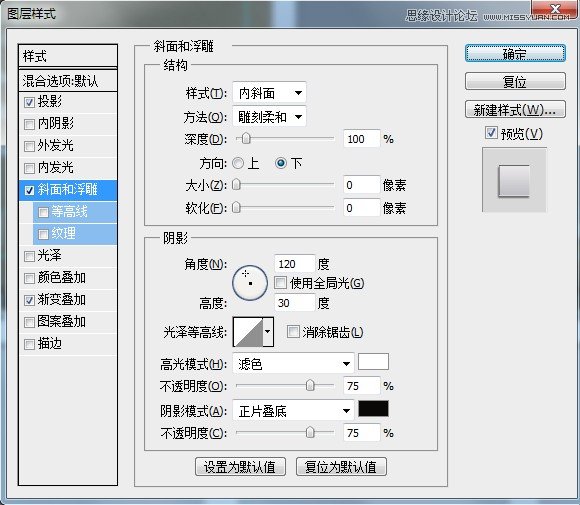Open the 等高线 sub-item row

tap(75, 212)
